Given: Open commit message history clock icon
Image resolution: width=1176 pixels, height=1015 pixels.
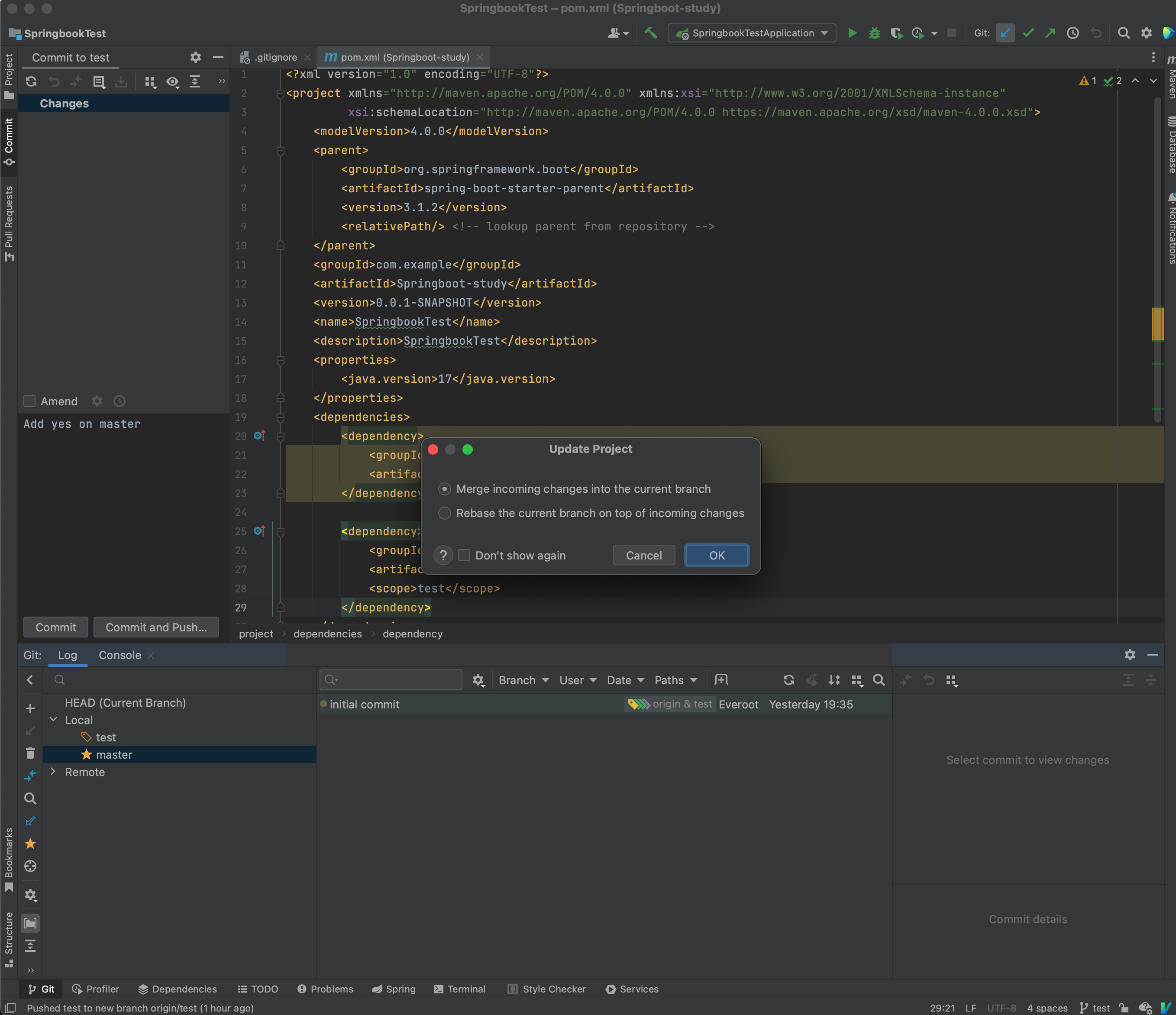Looking at the screenshot, I should tap(119, 401).
